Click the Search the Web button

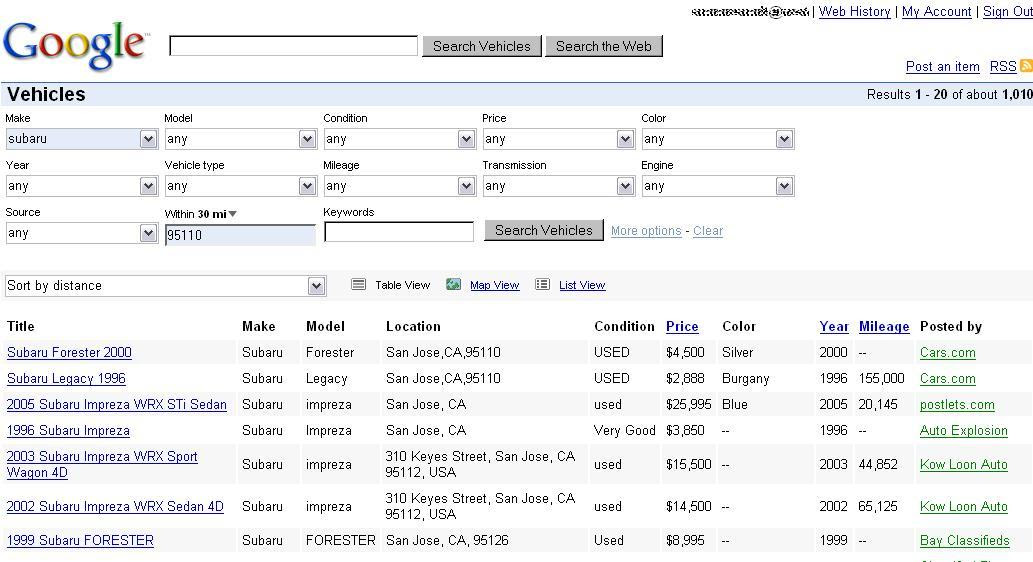[603, 46]
